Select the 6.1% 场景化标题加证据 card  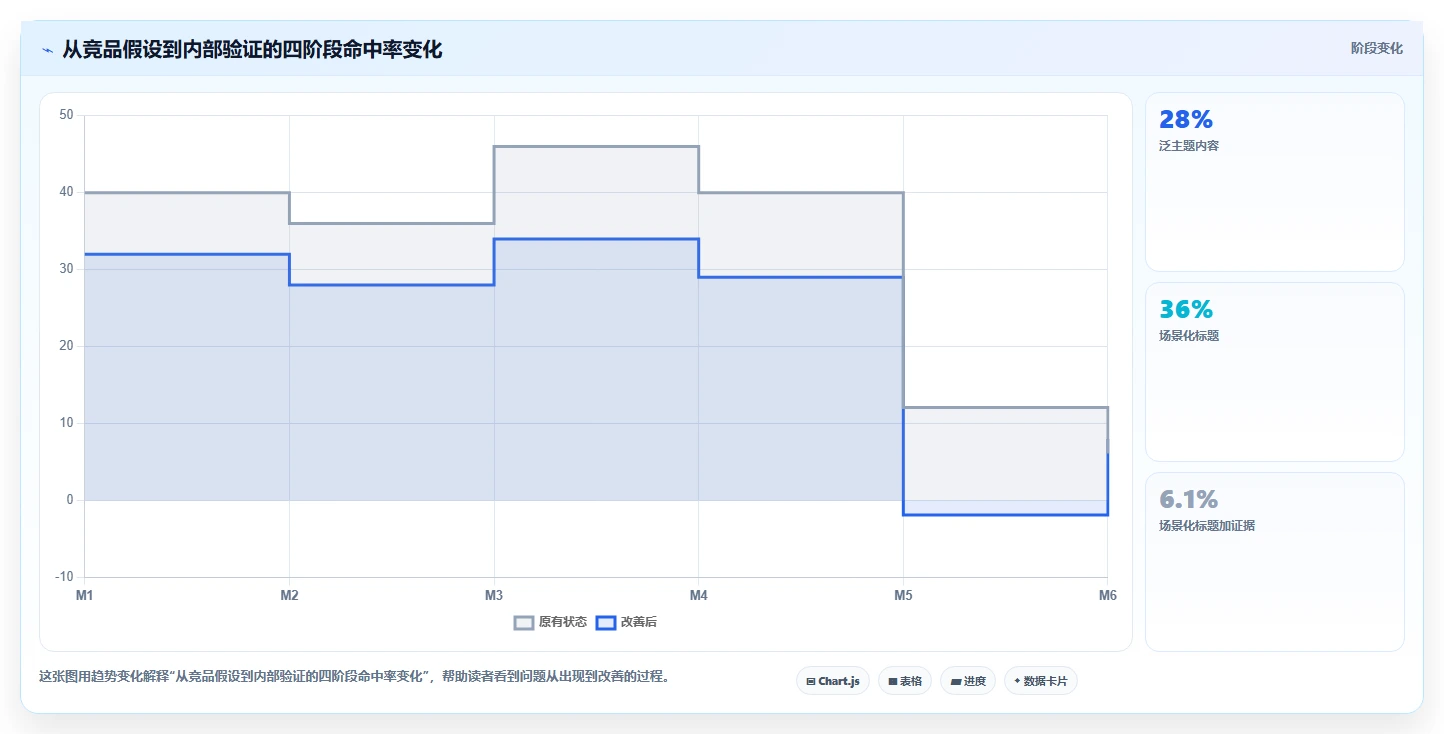point(1275,562)
